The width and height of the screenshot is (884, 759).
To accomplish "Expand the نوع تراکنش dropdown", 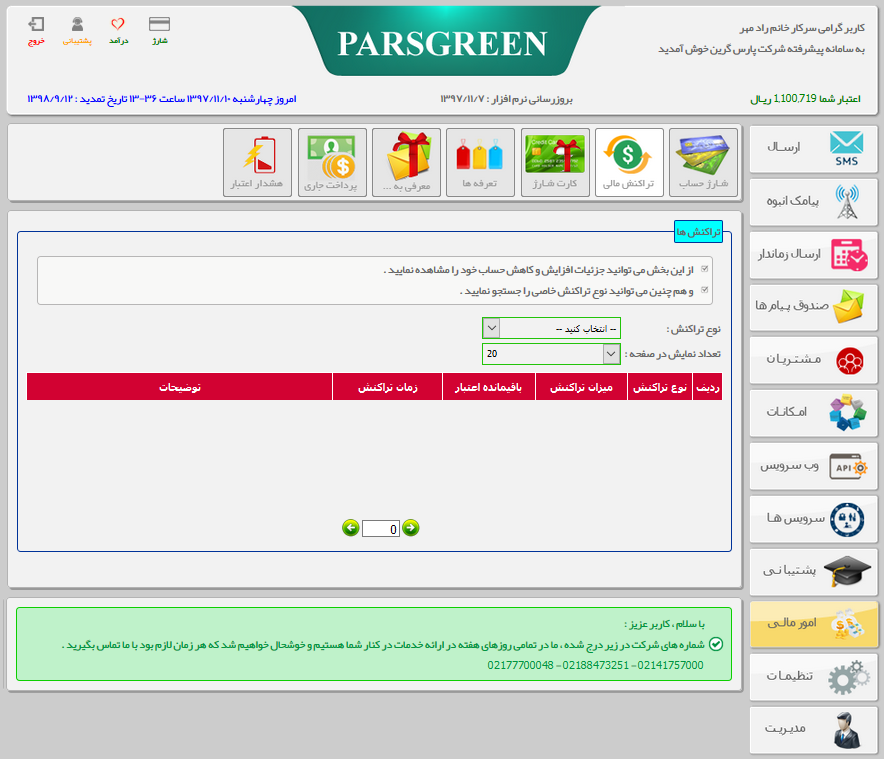I will coord(491,328).
